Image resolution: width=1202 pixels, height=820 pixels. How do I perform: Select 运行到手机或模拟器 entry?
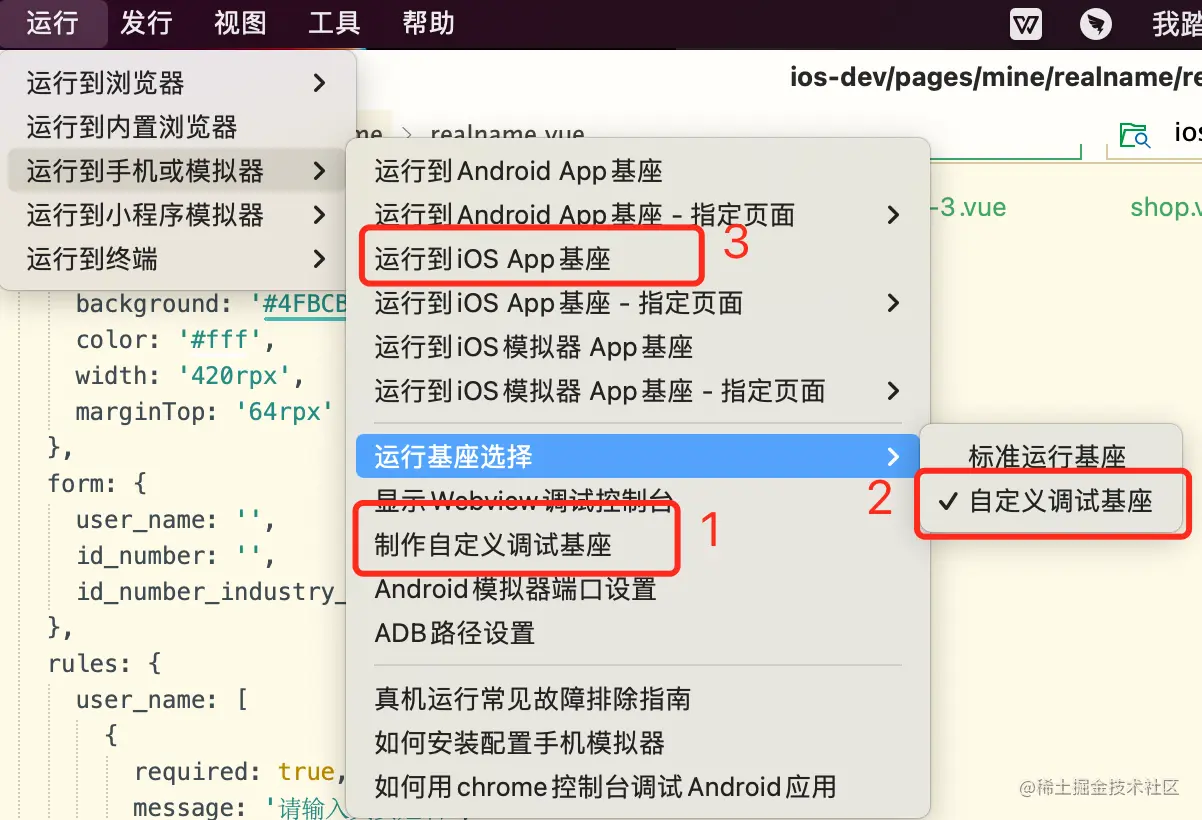(178, 171)
